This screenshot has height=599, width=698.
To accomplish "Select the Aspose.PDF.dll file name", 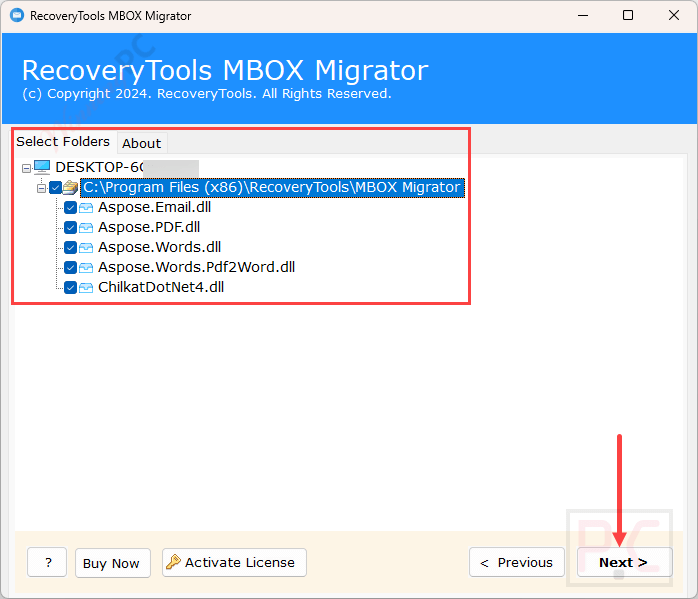I will tap(149, 227).
